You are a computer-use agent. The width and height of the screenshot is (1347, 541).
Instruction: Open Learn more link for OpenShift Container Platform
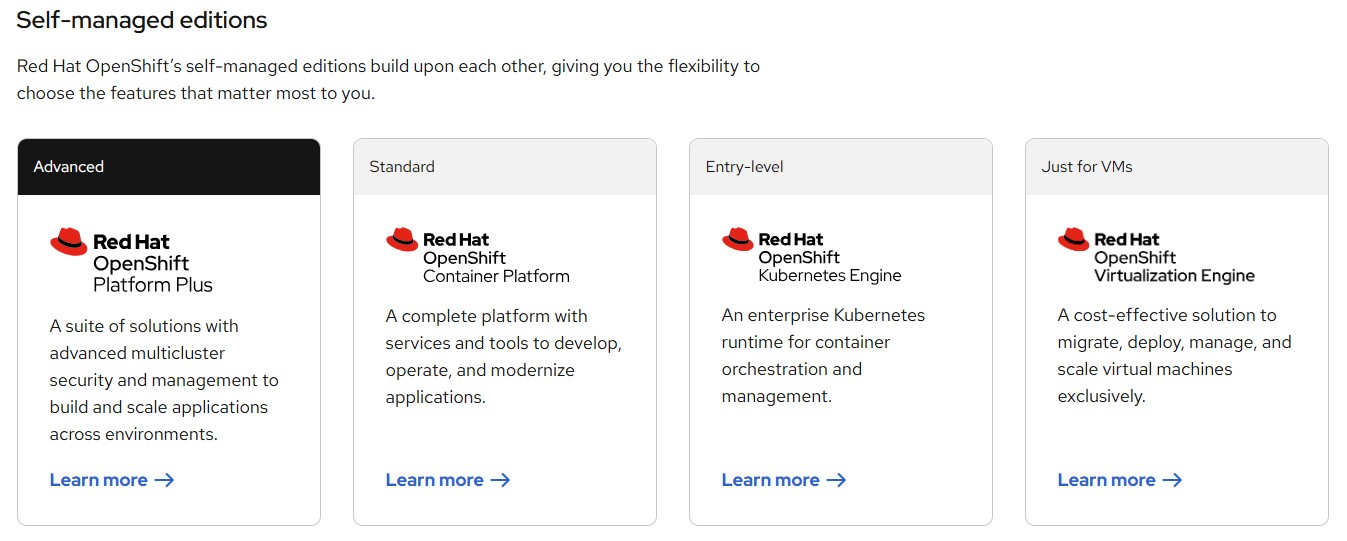click(448, 480)
